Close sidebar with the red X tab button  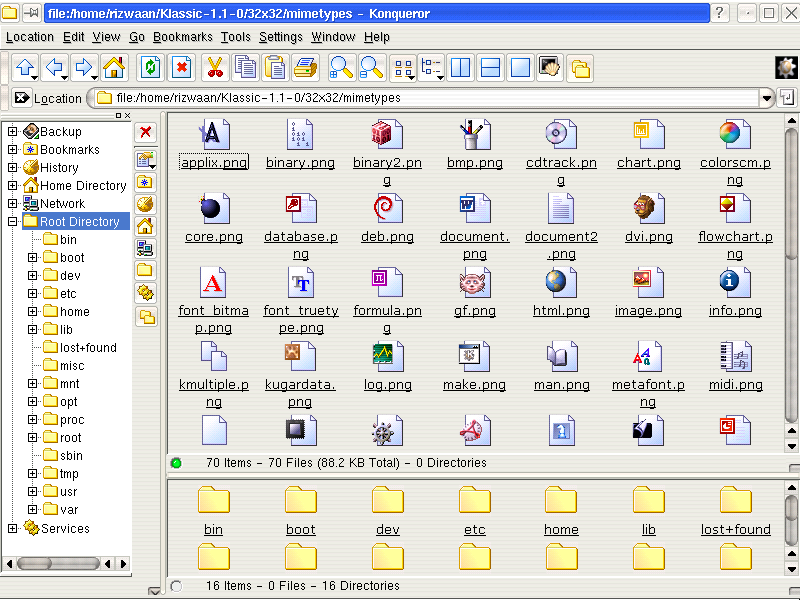[x=145, y=132]
